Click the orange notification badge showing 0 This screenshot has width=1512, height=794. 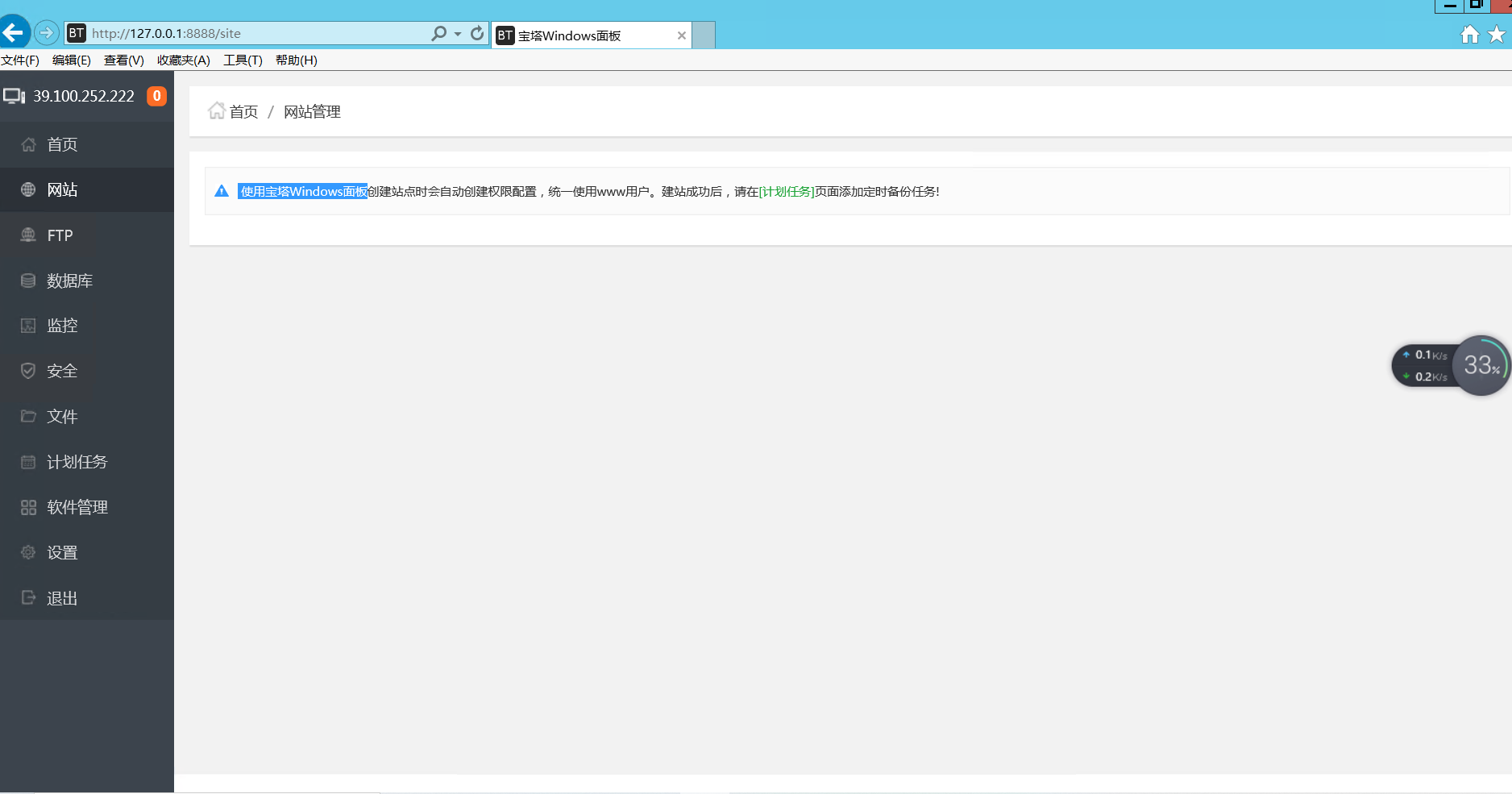pos(156,96)
